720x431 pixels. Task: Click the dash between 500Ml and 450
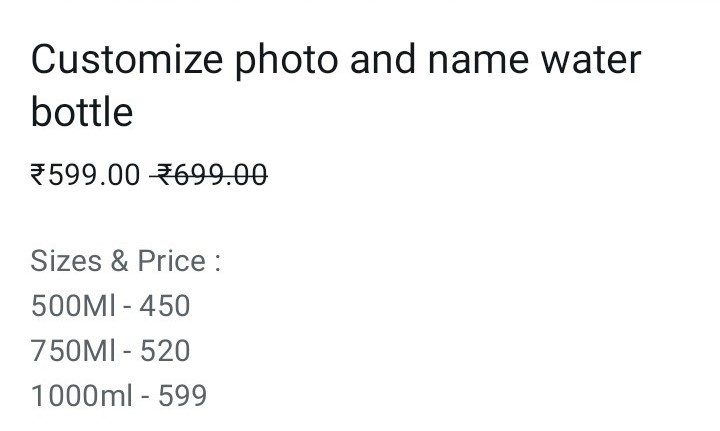127,308
